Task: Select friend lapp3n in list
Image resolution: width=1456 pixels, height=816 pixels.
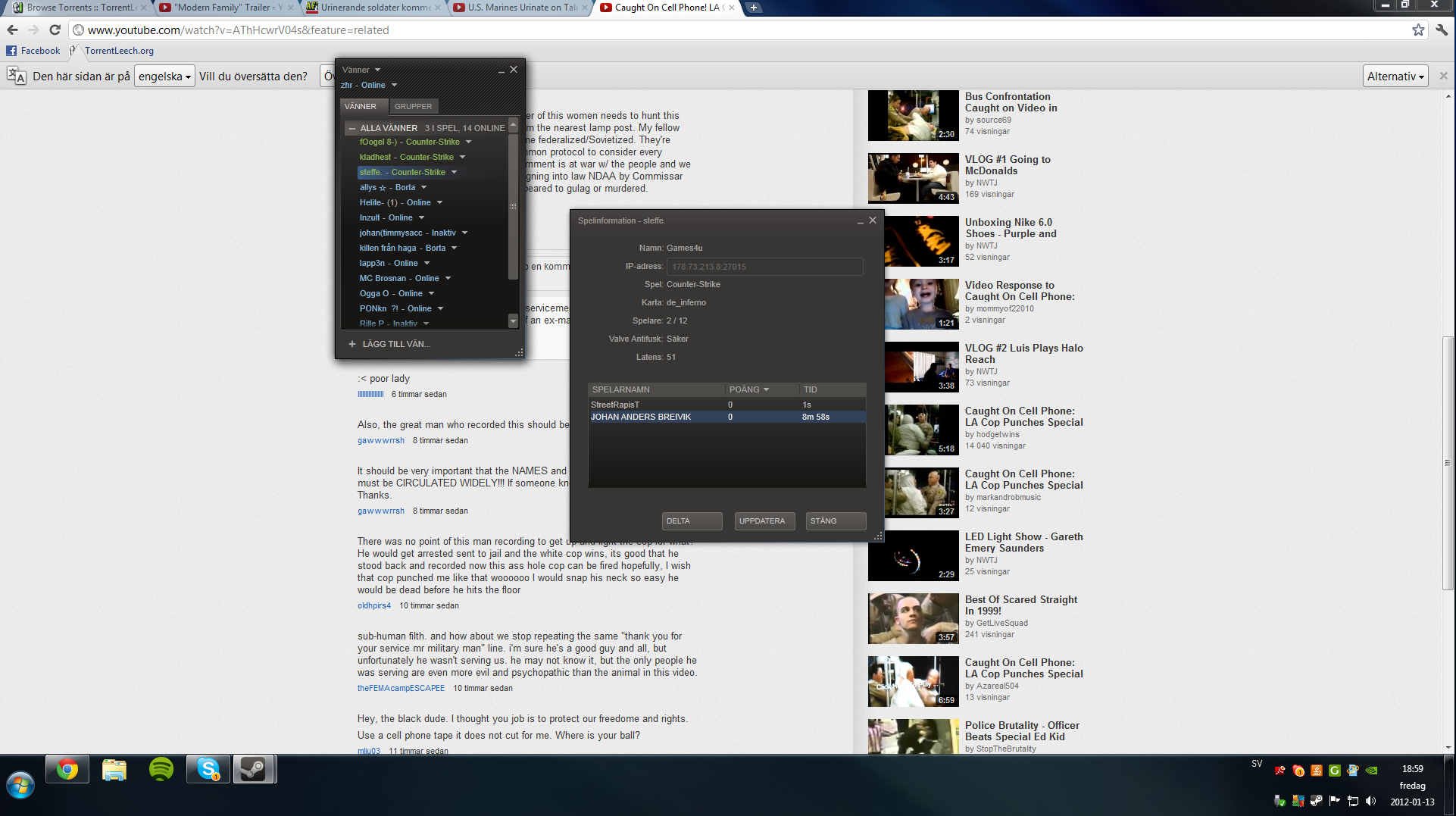Action: point(389,263)
